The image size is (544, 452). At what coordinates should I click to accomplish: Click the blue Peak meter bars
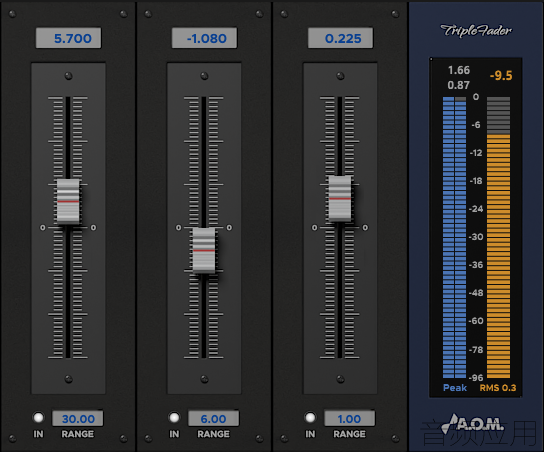pyautogui.click(x=454, y=237)
